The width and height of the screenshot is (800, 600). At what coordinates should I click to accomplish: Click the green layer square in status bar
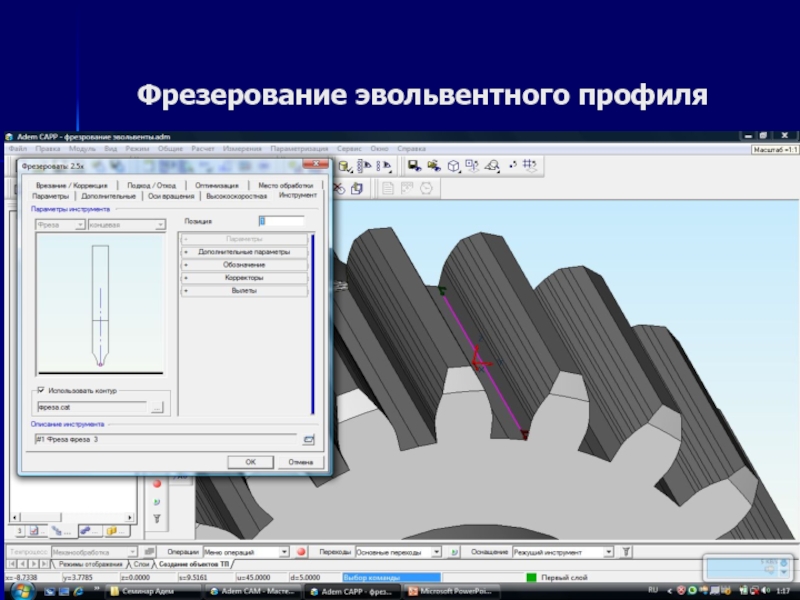point(531,577)
